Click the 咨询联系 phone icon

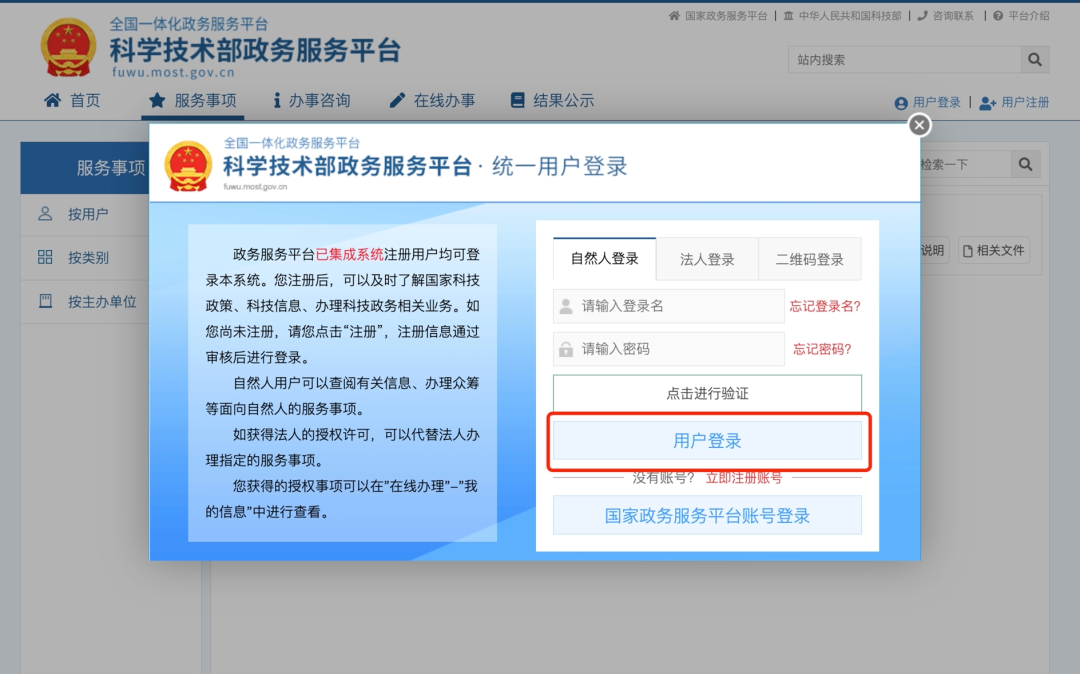(921, 15)
